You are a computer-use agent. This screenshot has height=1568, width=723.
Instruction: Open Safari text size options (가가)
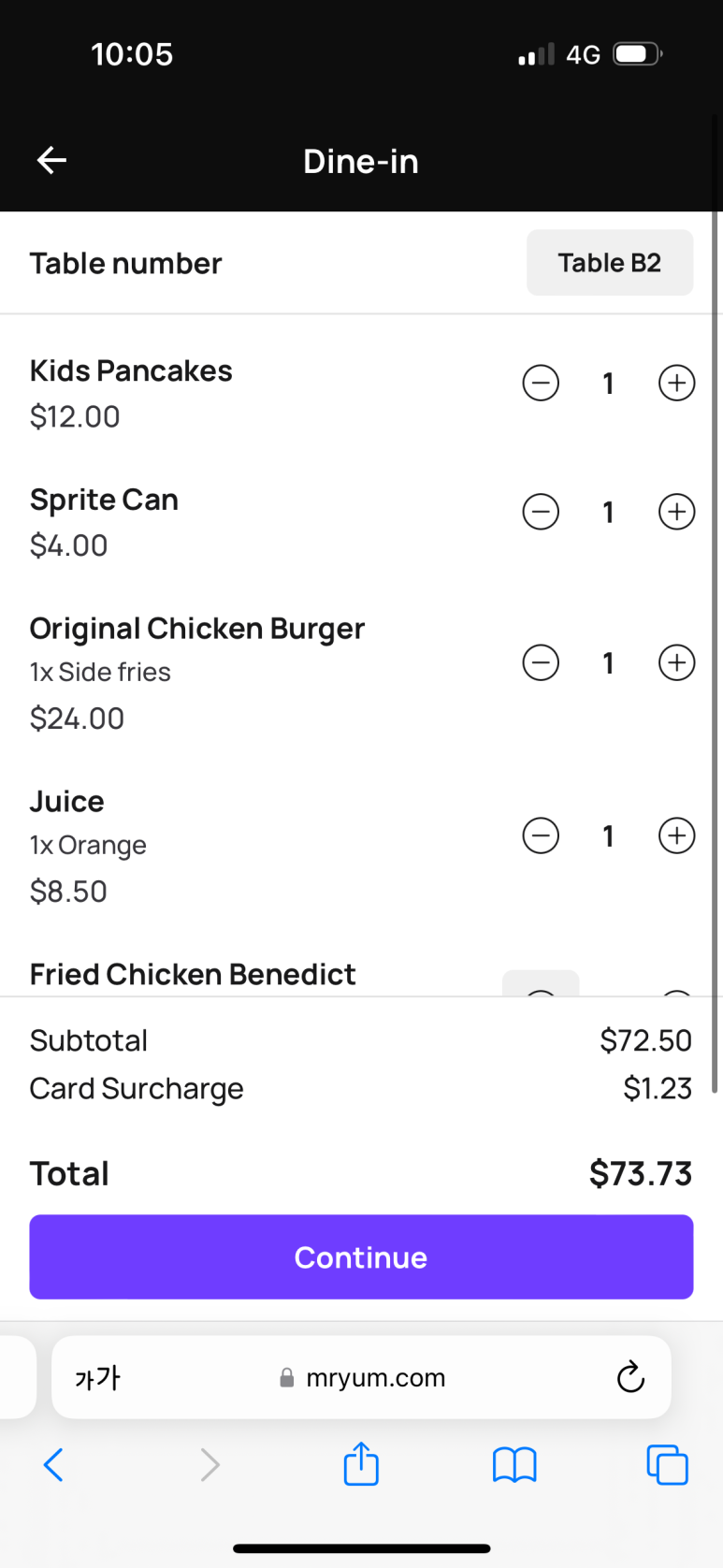[97, 1377]
